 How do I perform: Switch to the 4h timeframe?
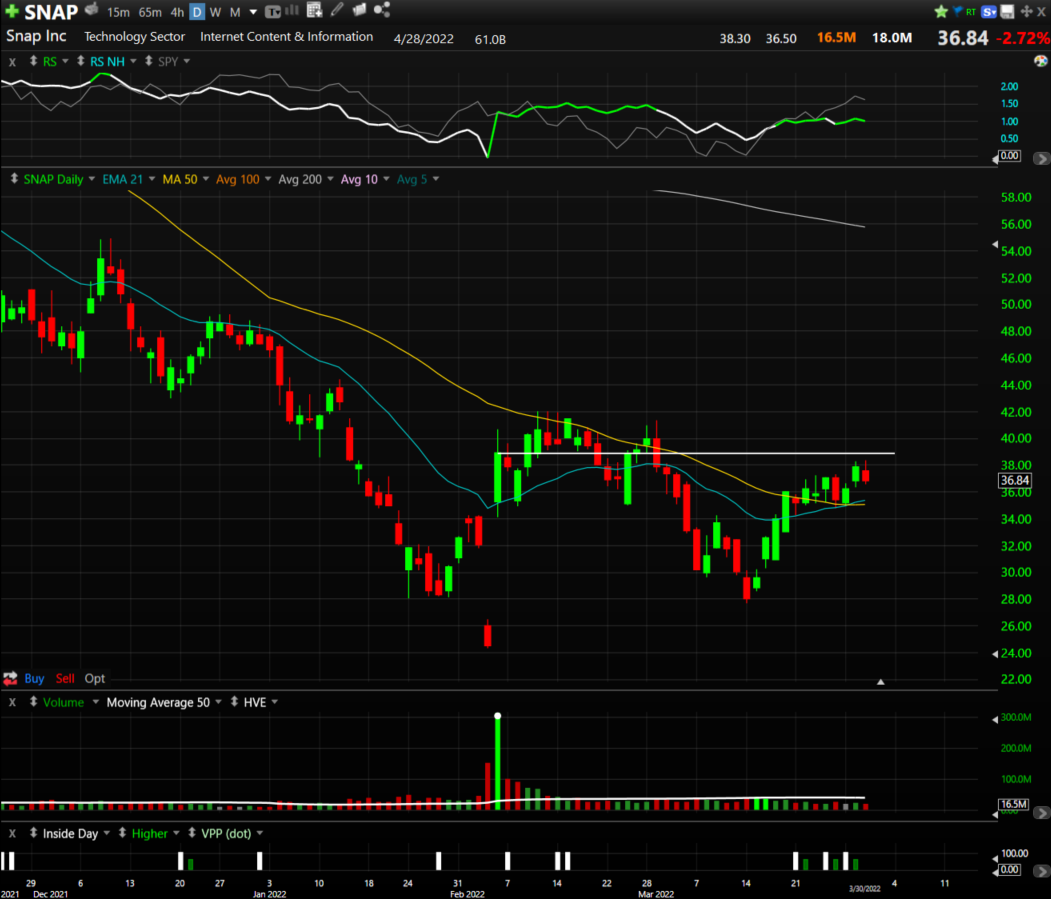[177, 12]
